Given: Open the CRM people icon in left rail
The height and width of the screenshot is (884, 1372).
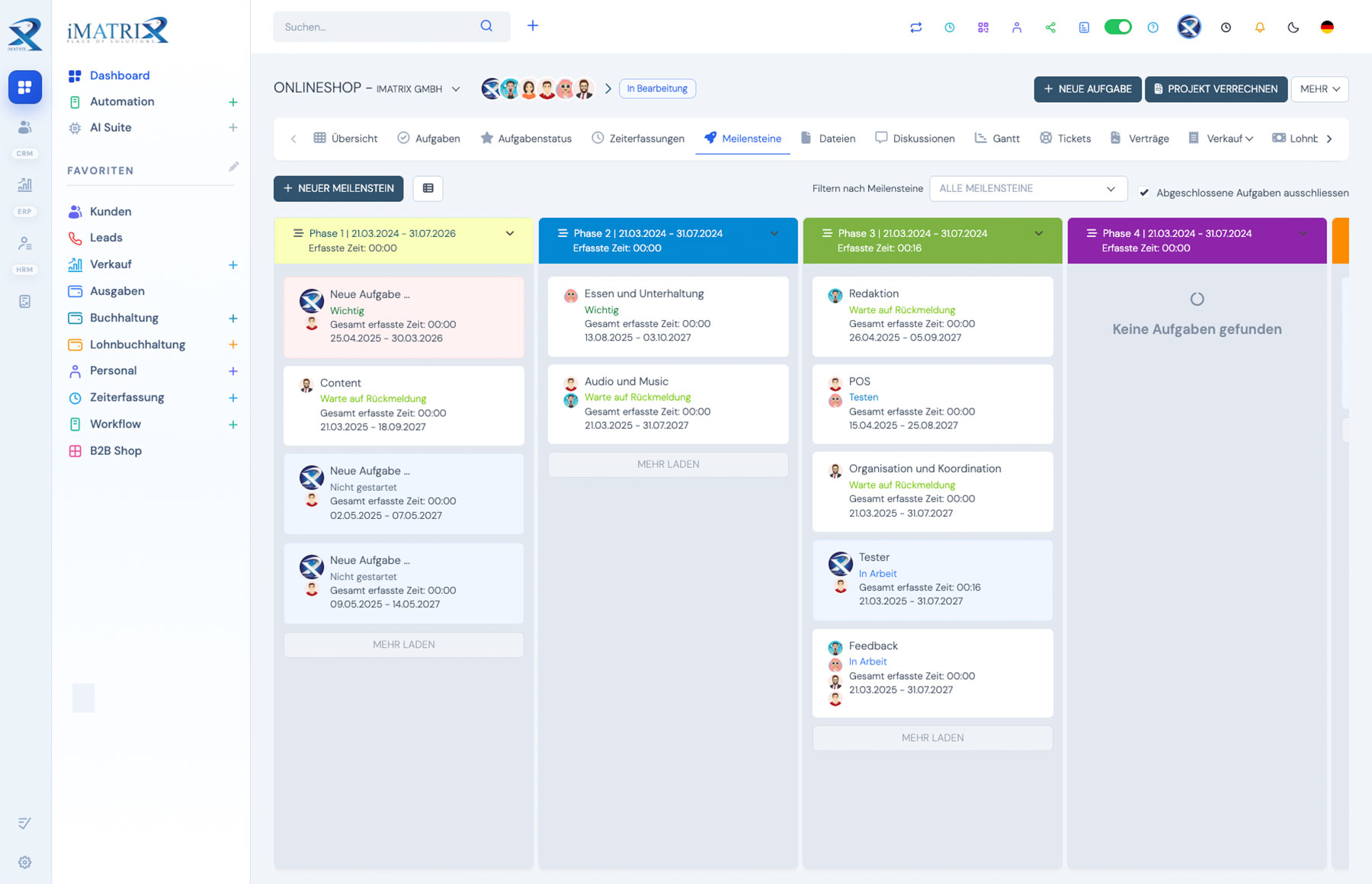Looking at the screenshot, I should (25, 127).
